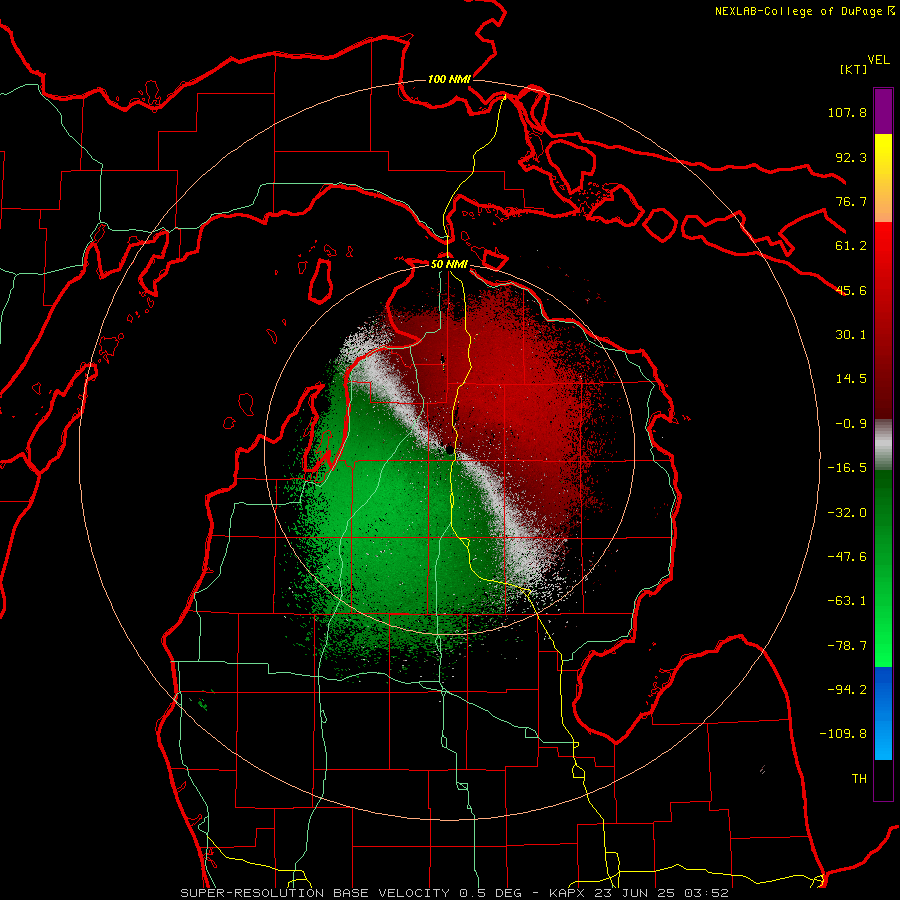The height and width of the screenshot is (900, 900).
Task: Click the 50 NMI range ring label
Action: pyautogui.click(x=449, y=264)
